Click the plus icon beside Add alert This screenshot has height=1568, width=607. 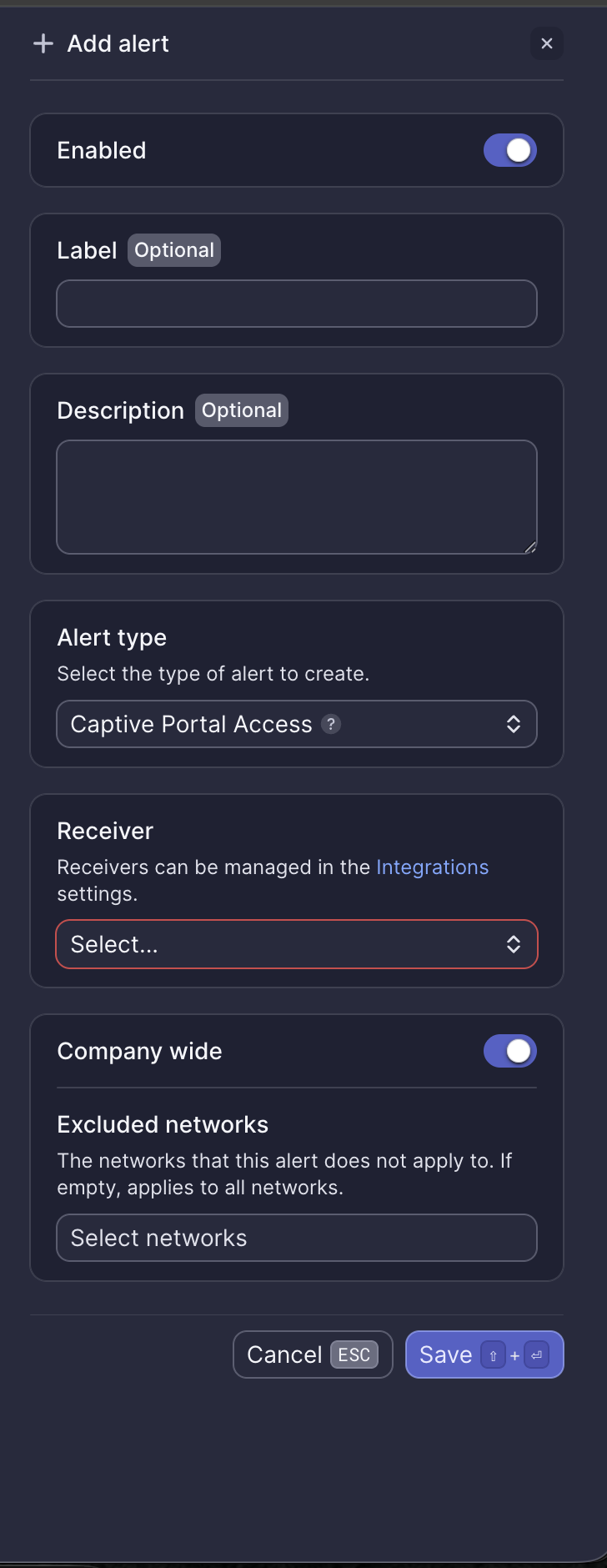42,43
